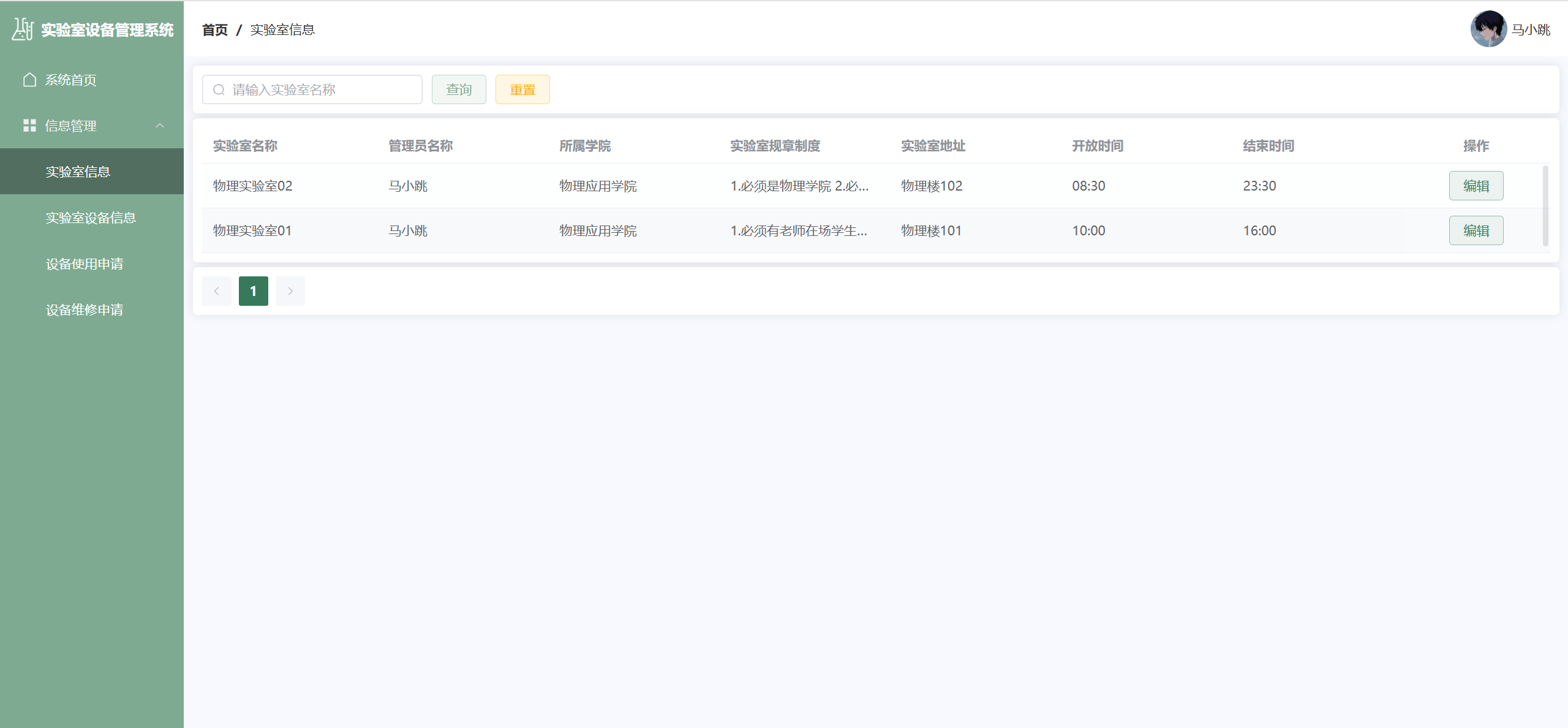Viewport: 1568px width, 728px height.
Task: Open 设备维修申请 sidebar item
Action: (x=85, y=309)
